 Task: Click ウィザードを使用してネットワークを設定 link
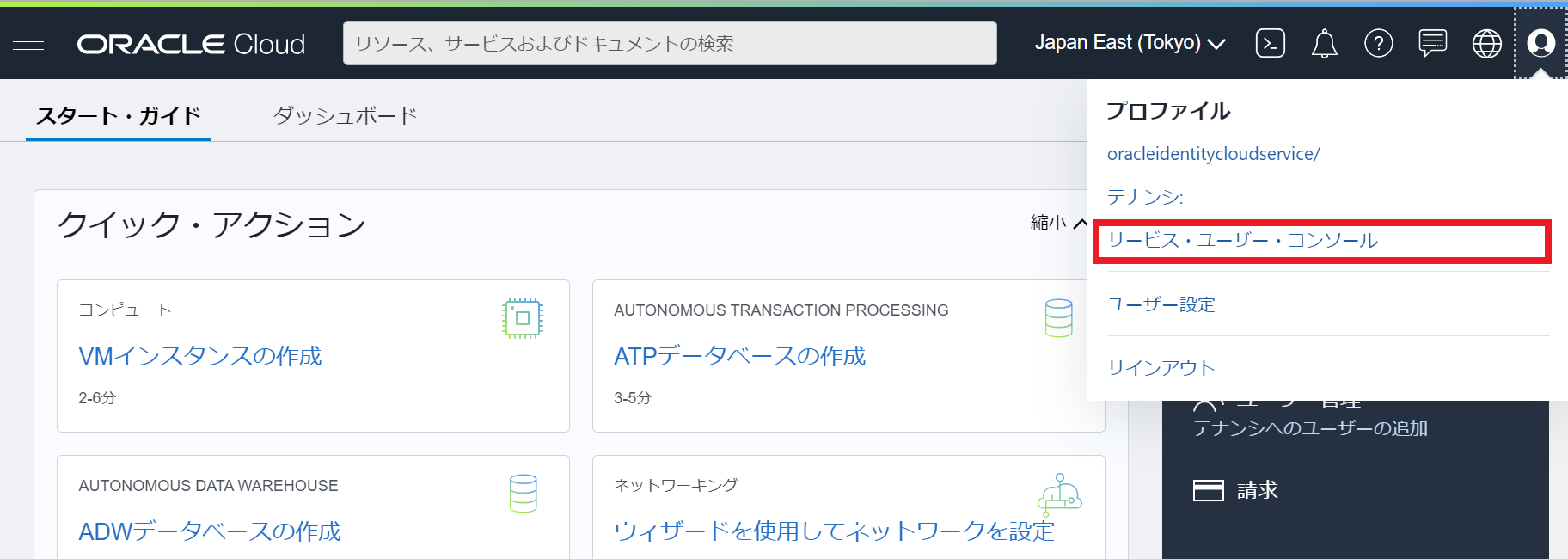click(x=834, y=531)
